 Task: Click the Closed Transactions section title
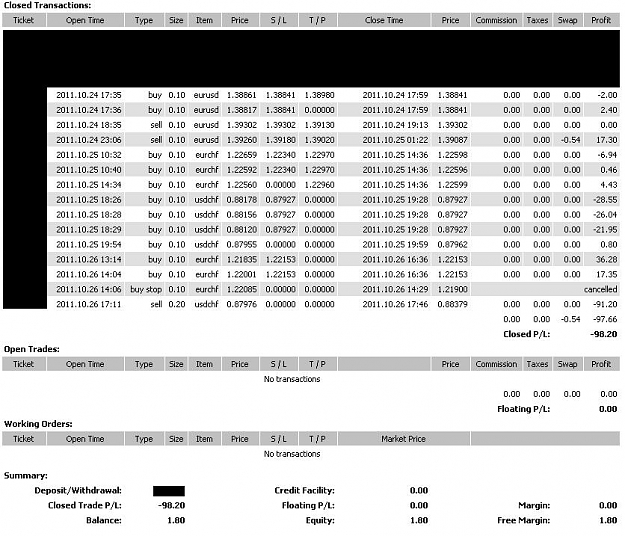47,6
